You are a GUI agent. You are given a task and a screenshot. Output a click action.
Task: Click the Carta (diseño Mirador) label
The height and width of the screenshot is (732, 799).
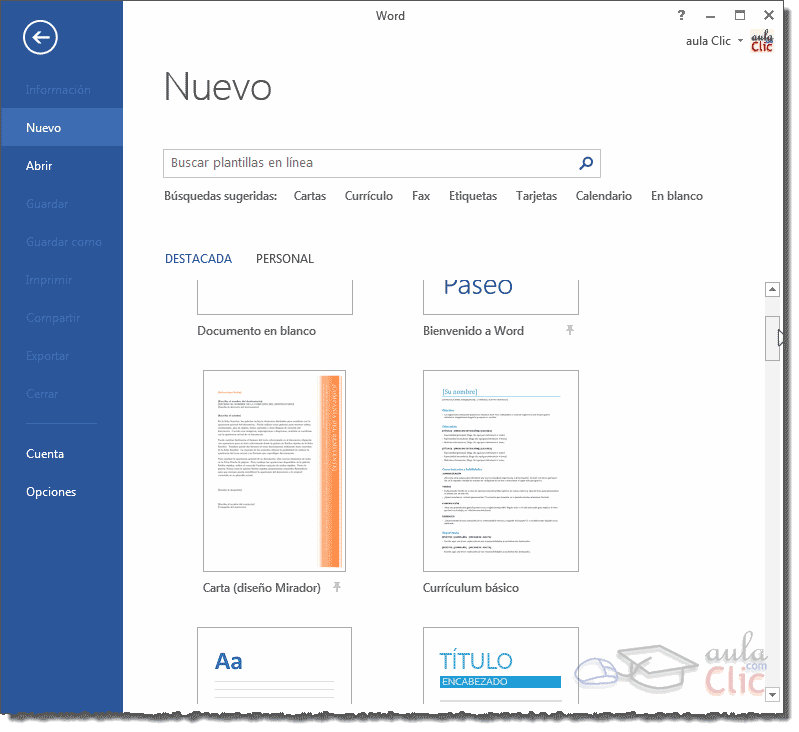(262, 588)
